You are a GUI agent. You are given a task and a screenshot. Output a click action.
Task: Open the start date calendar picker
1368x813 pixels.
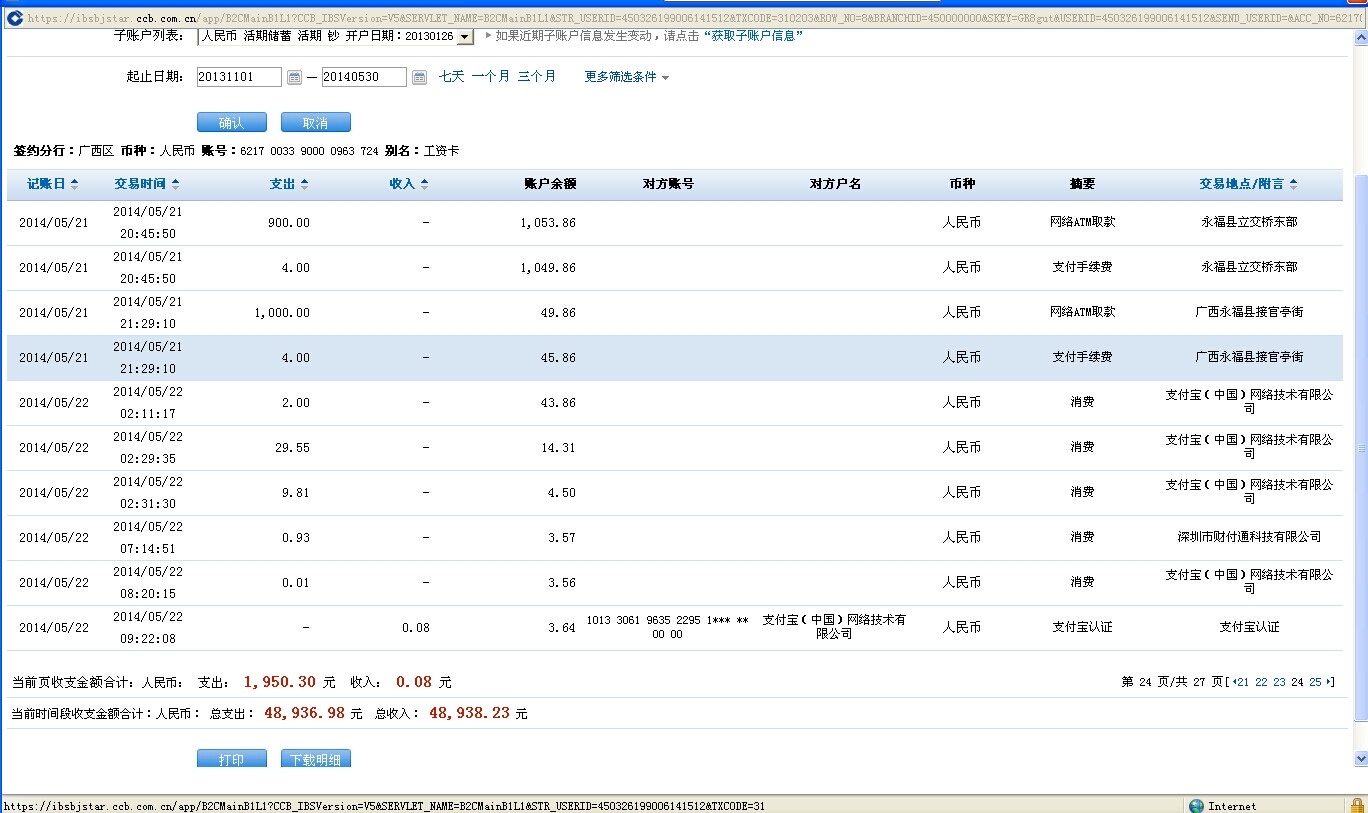point(294,77)
